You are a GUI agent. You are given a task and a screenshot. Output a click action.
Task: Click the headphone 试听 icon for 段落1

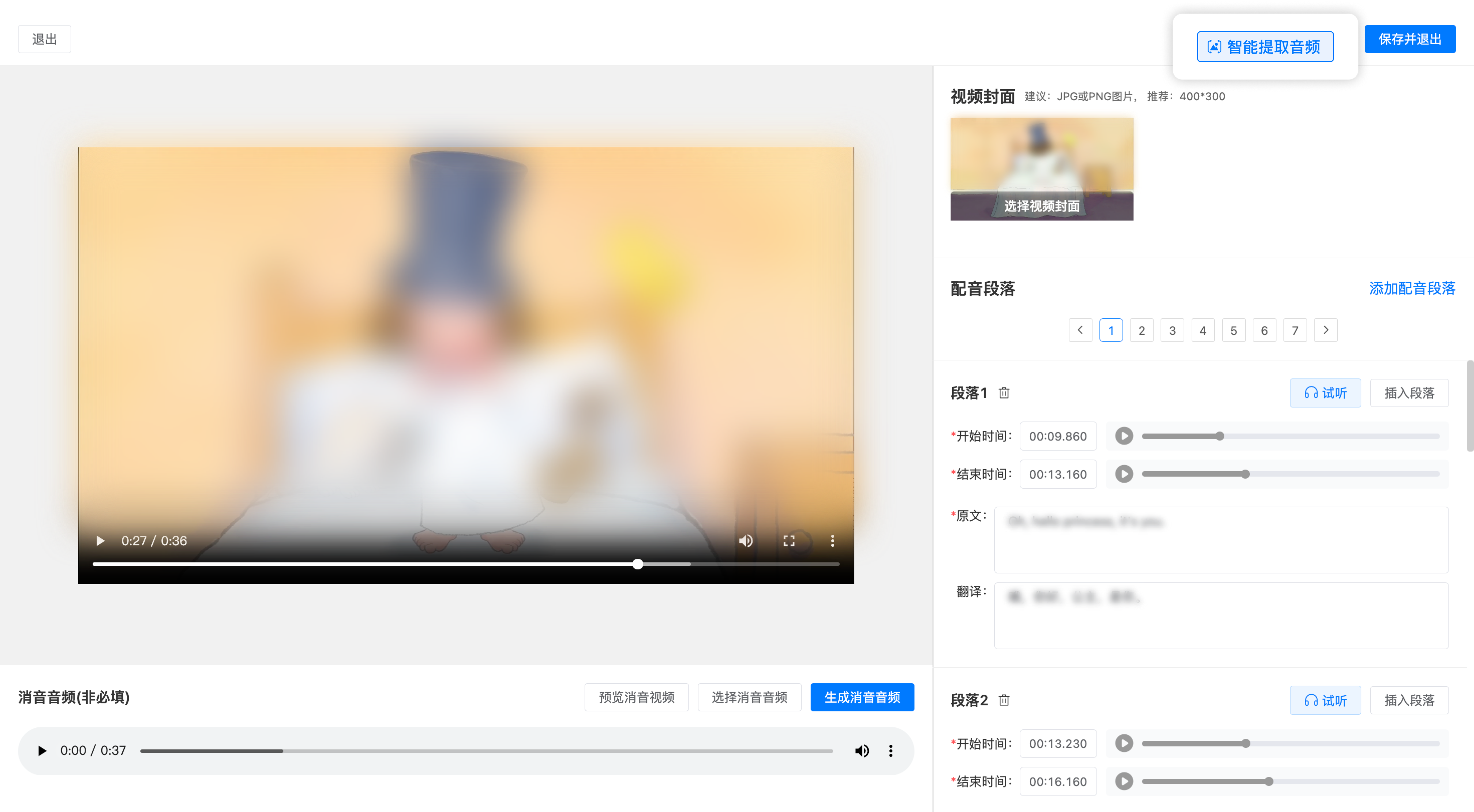tap(1313, 393)
